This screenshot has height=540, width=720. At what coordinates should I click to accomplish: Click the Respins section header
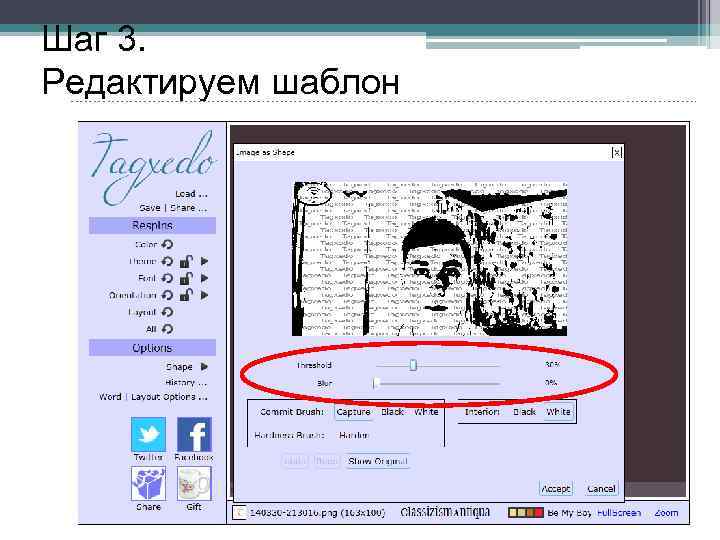pyautogui.click(x=152, y=225)
